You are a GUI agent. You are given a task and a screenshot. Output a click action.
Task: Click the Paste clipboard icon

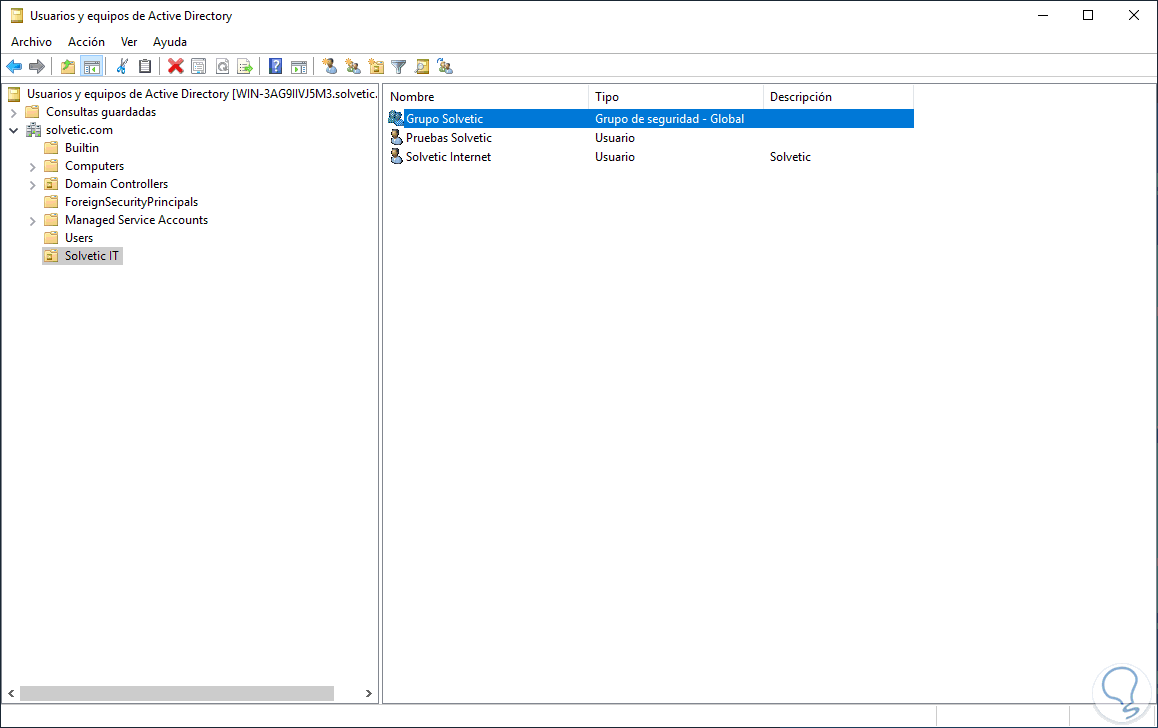[145, 66]
